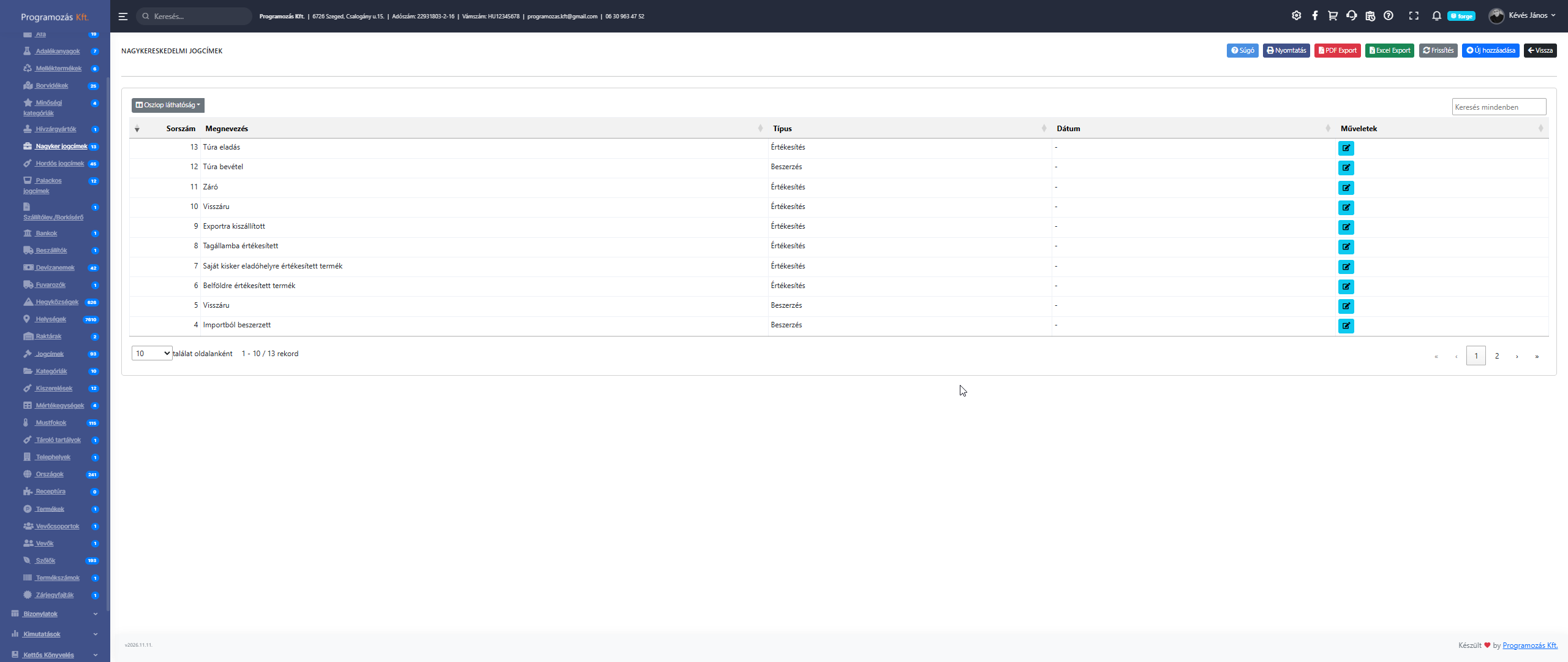Screen dimensions: 1568x662
Task: Click the PDF Export button
Action: [x=1337, y=51]
